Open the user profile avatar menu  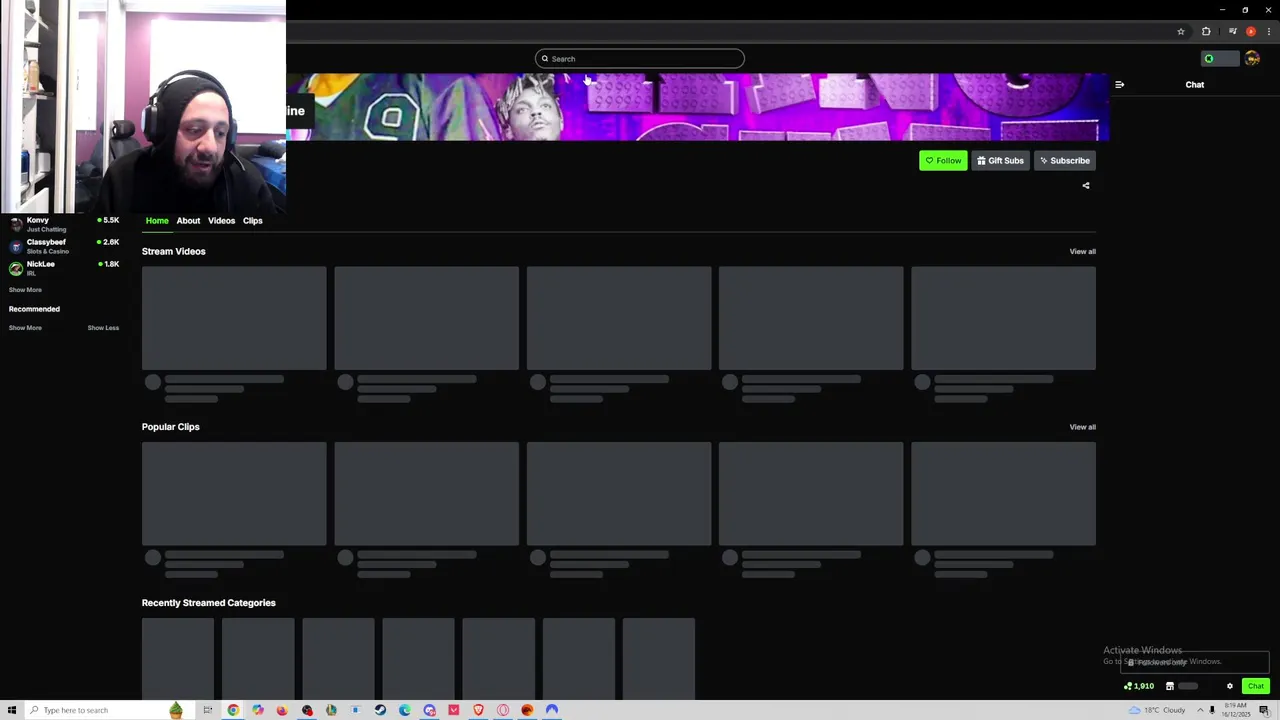point(1252,58)
